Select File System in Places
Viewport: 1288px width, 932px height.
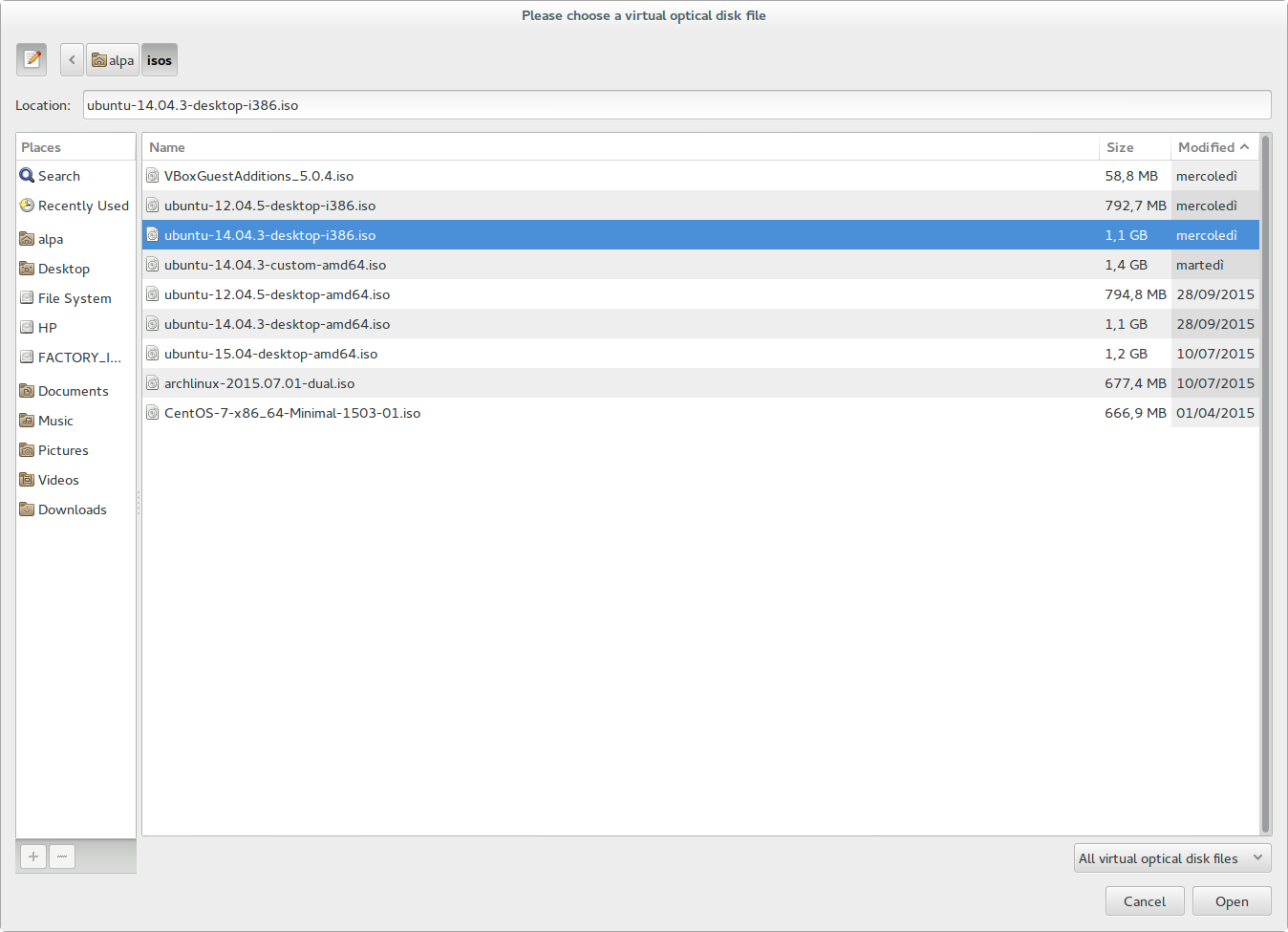click(x=76, y=298)
